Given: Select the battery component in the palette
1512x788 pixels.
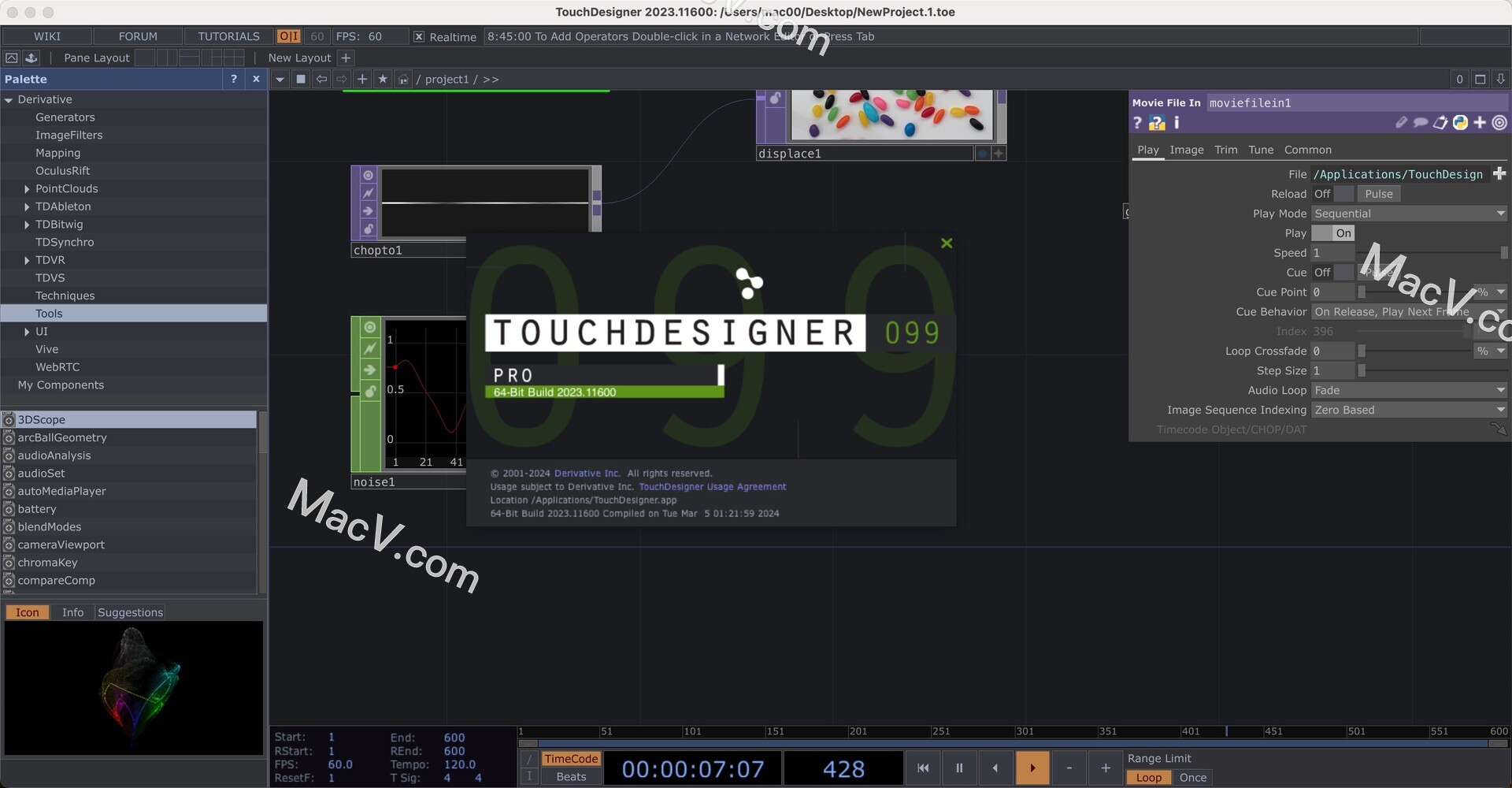Looking at the screenshot, I should coord(35,508).
